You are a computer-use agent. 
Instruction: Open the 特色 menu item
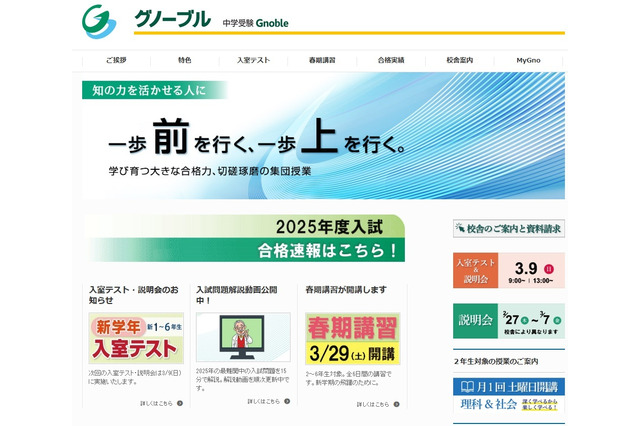pos(184,60)
